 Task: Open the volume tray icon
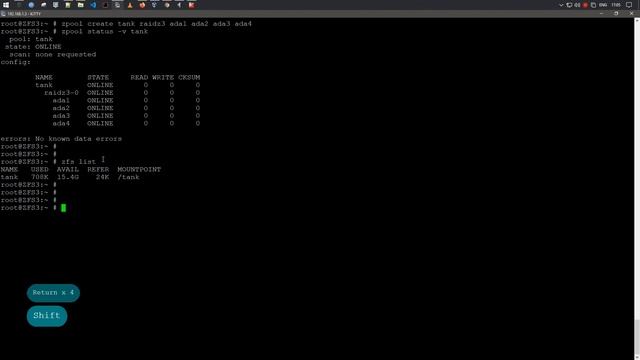[x=577, y=5]
